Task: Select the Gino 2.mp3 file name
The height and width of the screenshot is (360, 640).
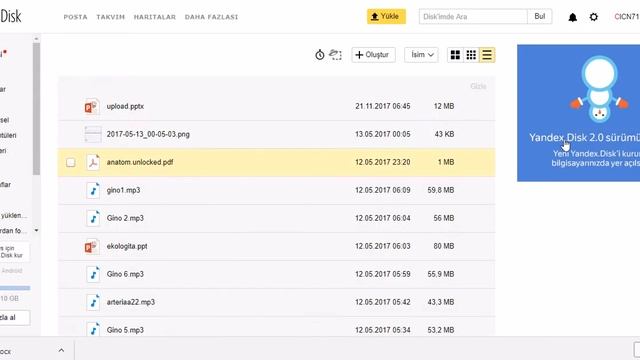Action: (x=125, y=218)
